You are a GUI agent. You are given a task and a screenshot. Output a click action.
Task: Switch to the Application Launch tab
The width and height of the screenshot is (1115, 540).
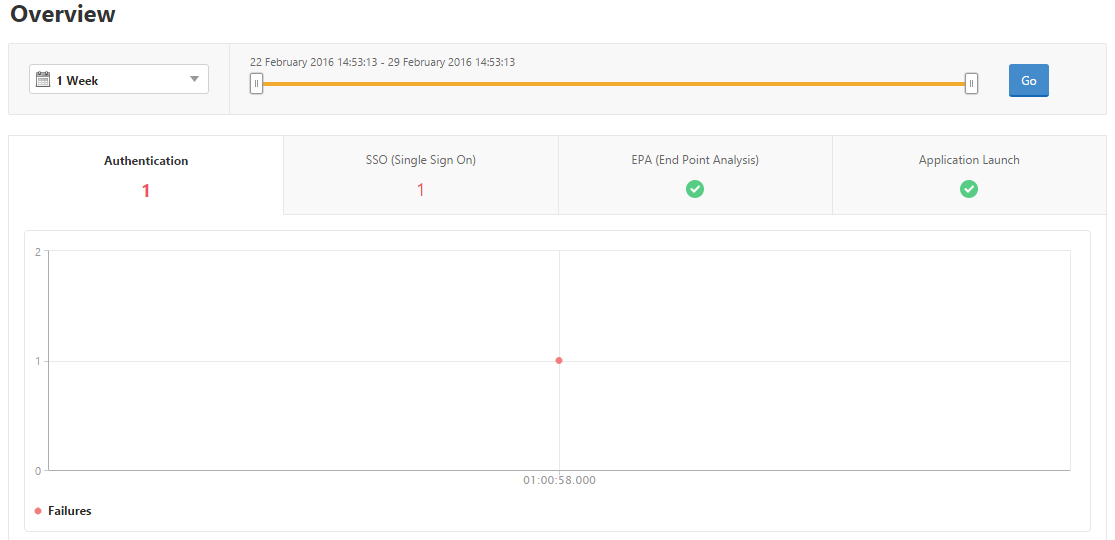[x=969, y=175]
